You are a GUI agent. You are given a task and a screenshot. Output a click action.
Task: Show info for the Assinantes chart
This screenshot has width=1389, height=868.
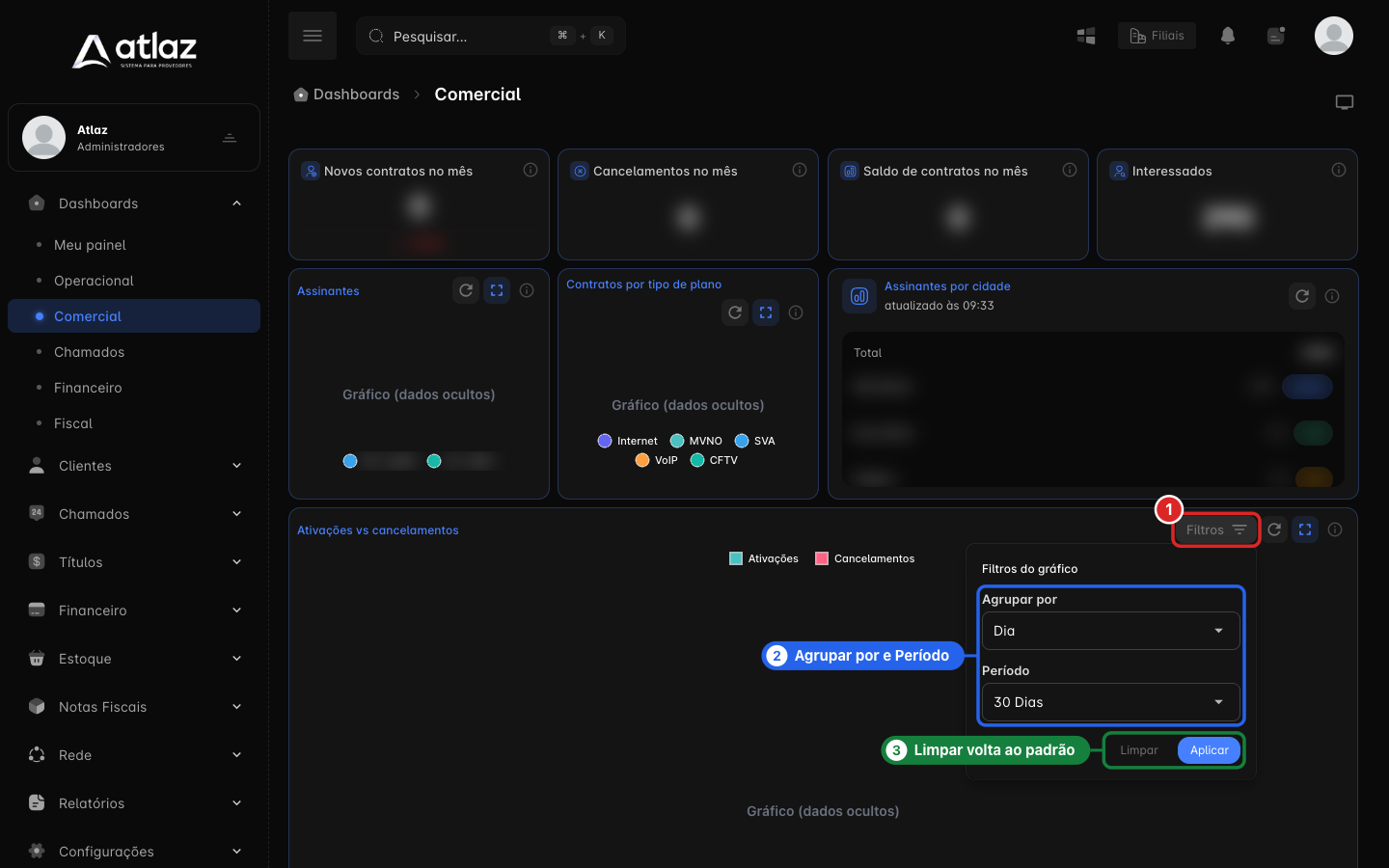[527, 290]
